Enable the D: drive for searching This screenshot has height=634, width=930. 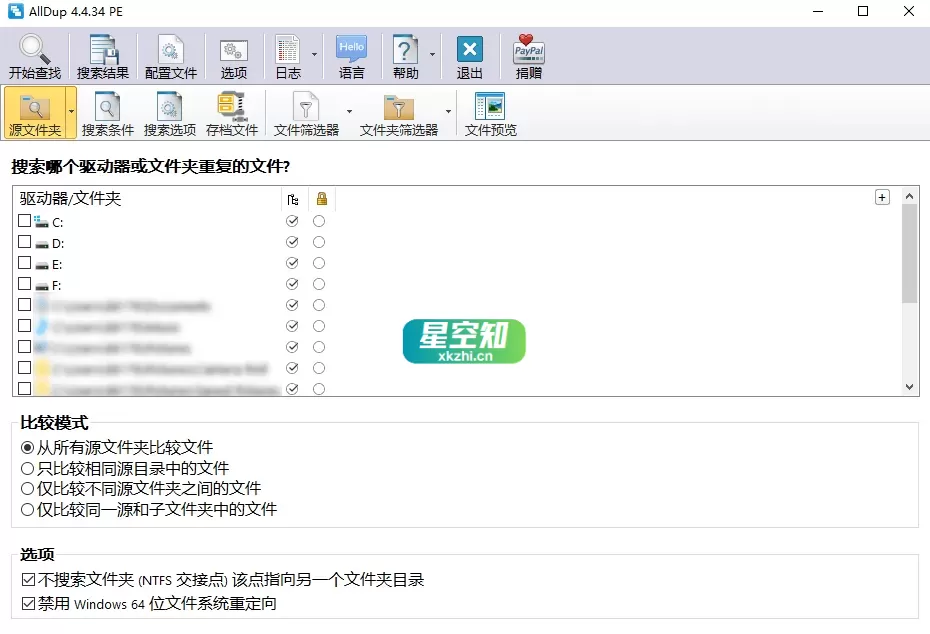click(25, 242)
